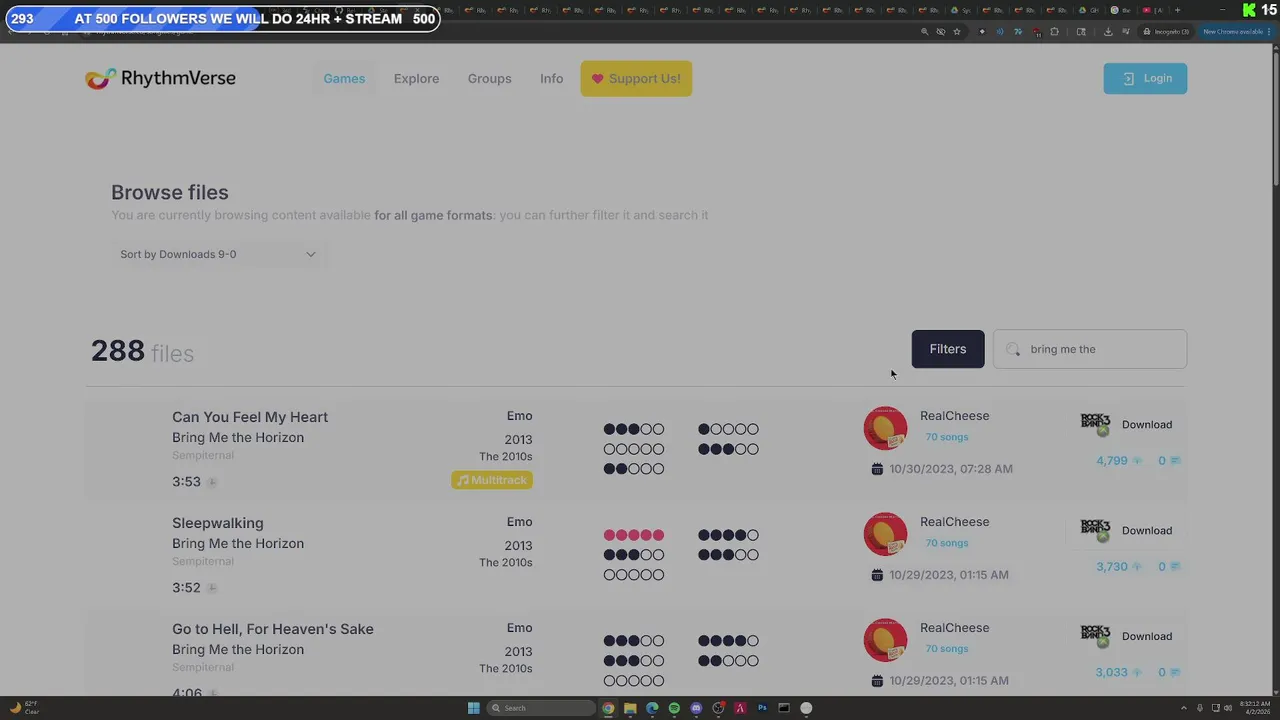Viewport: 1280px width, 720px height.
Task: Open song title Sleepwalking
Action: click(x=218, y=523)
